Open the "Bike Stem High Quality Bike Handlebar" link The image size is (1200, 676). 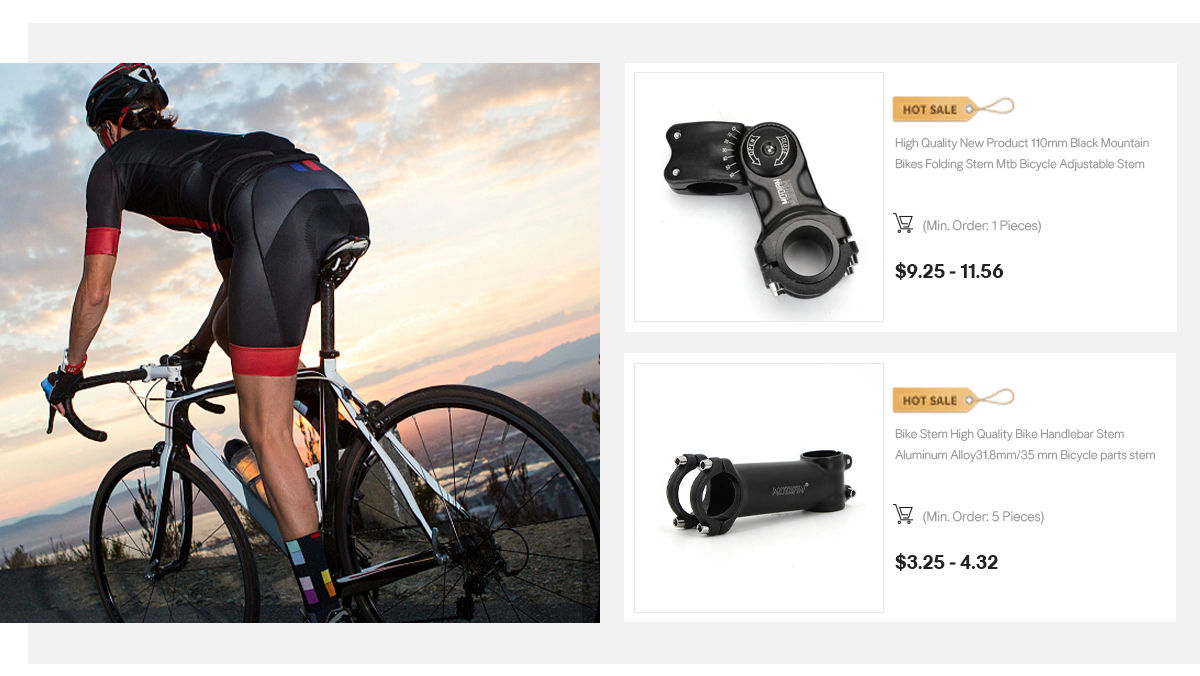pos(1025,444)
